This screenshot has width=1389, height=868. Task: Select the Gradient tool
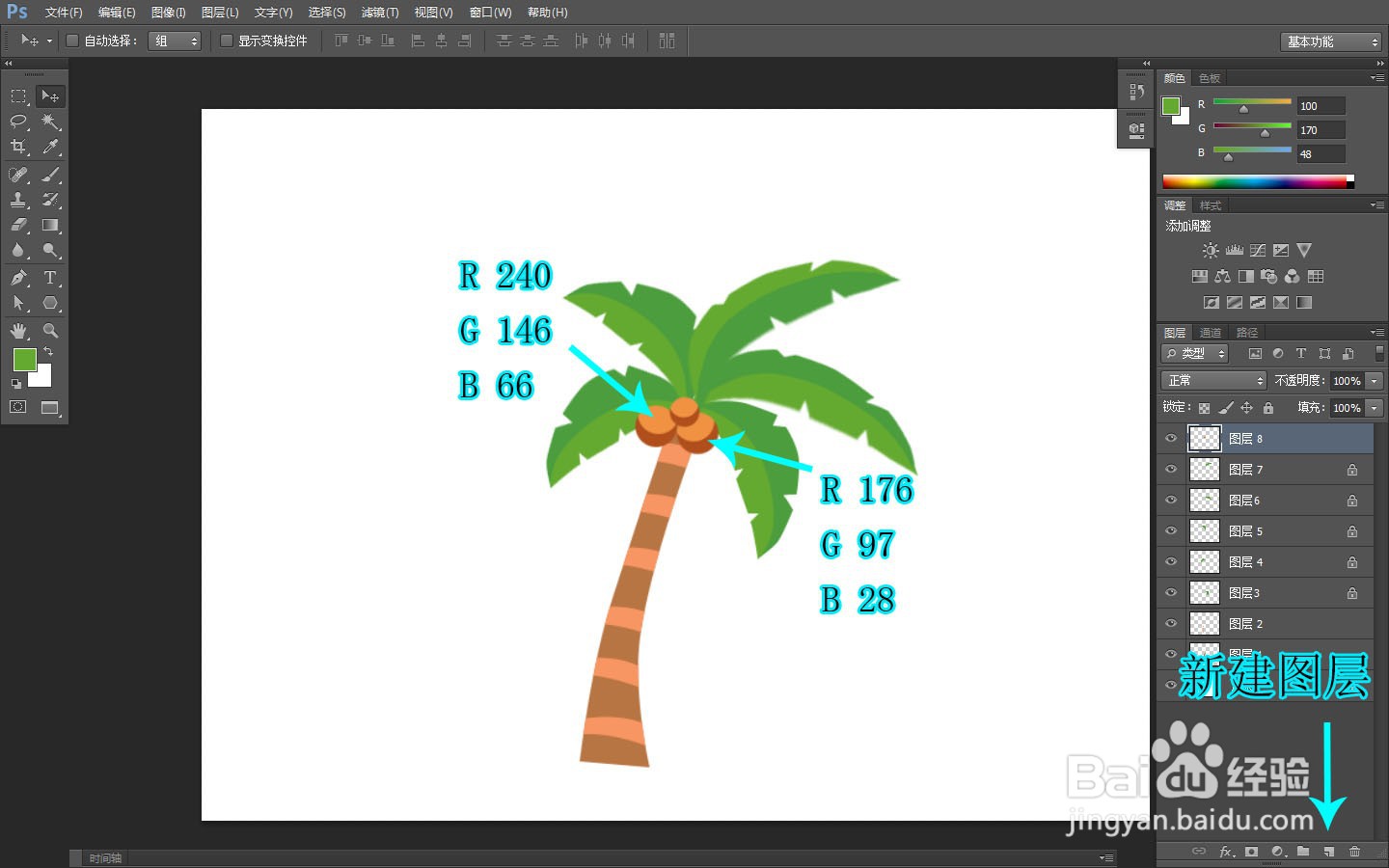coord(50,225)
